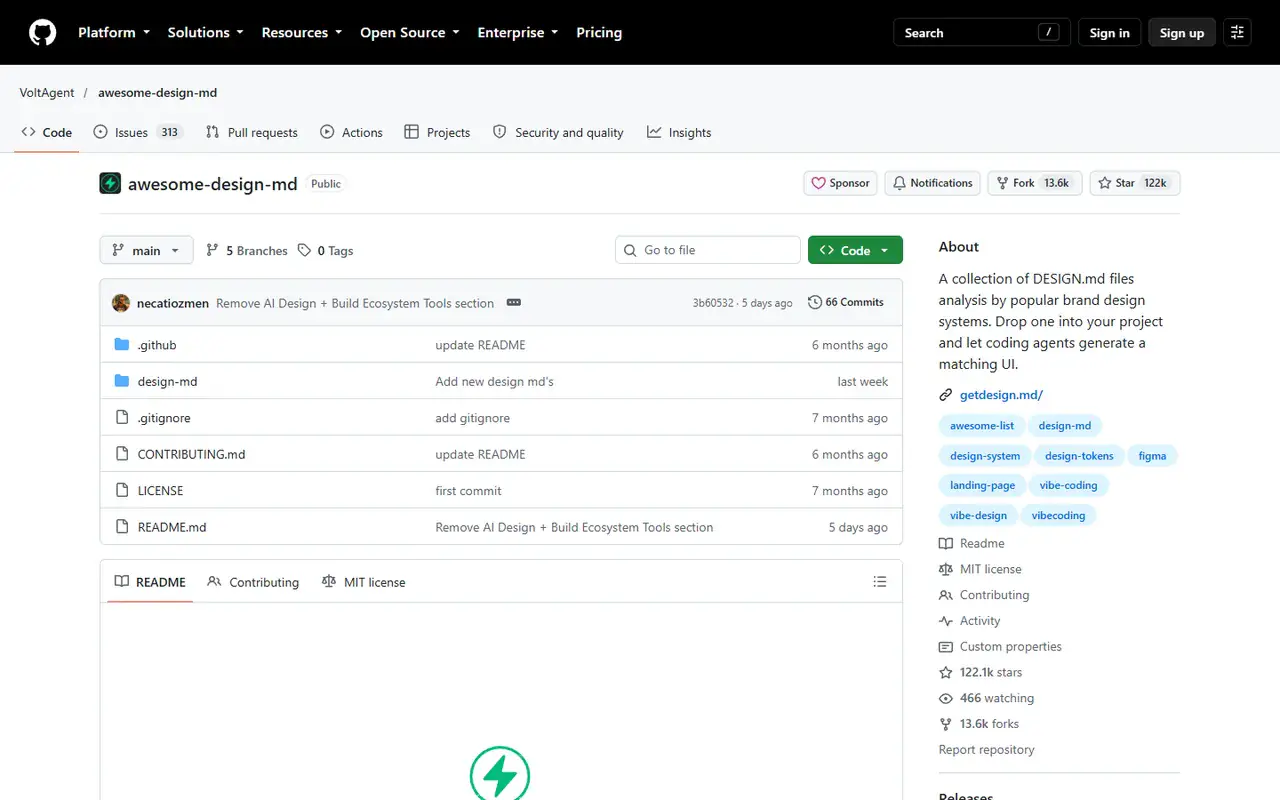
Task: Click the Sign up button
Action: (1182, 32)
